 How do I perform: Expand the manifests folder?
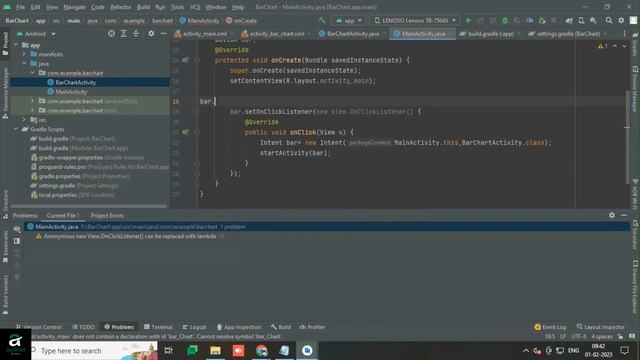tap(24, 54)
